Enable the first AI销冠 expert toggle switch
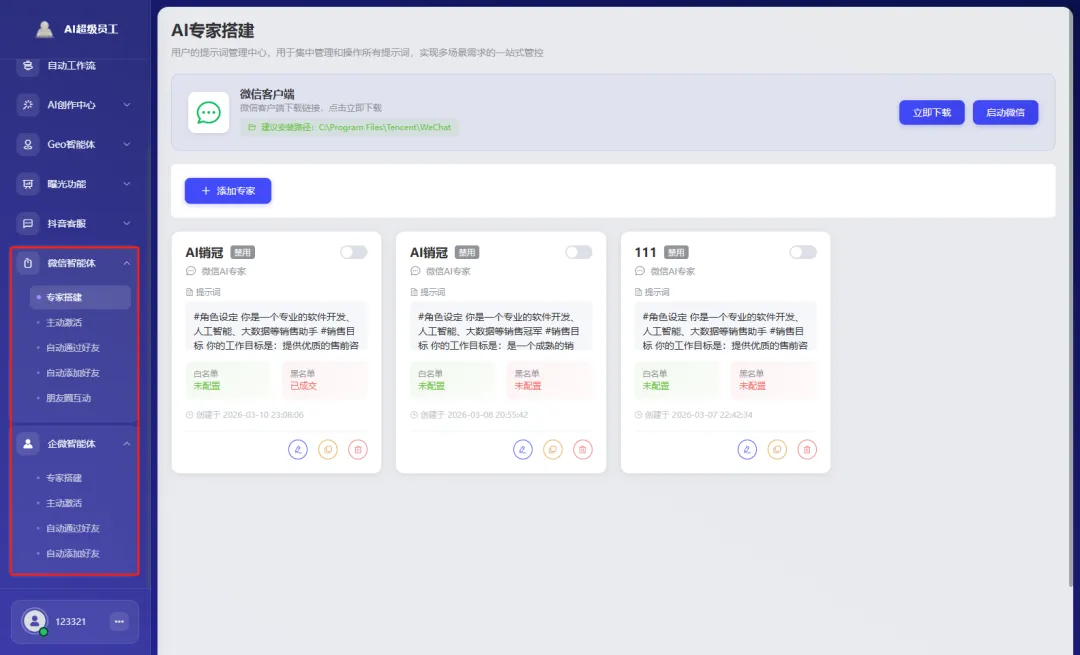1080x655 pixels. click(353, 252)
